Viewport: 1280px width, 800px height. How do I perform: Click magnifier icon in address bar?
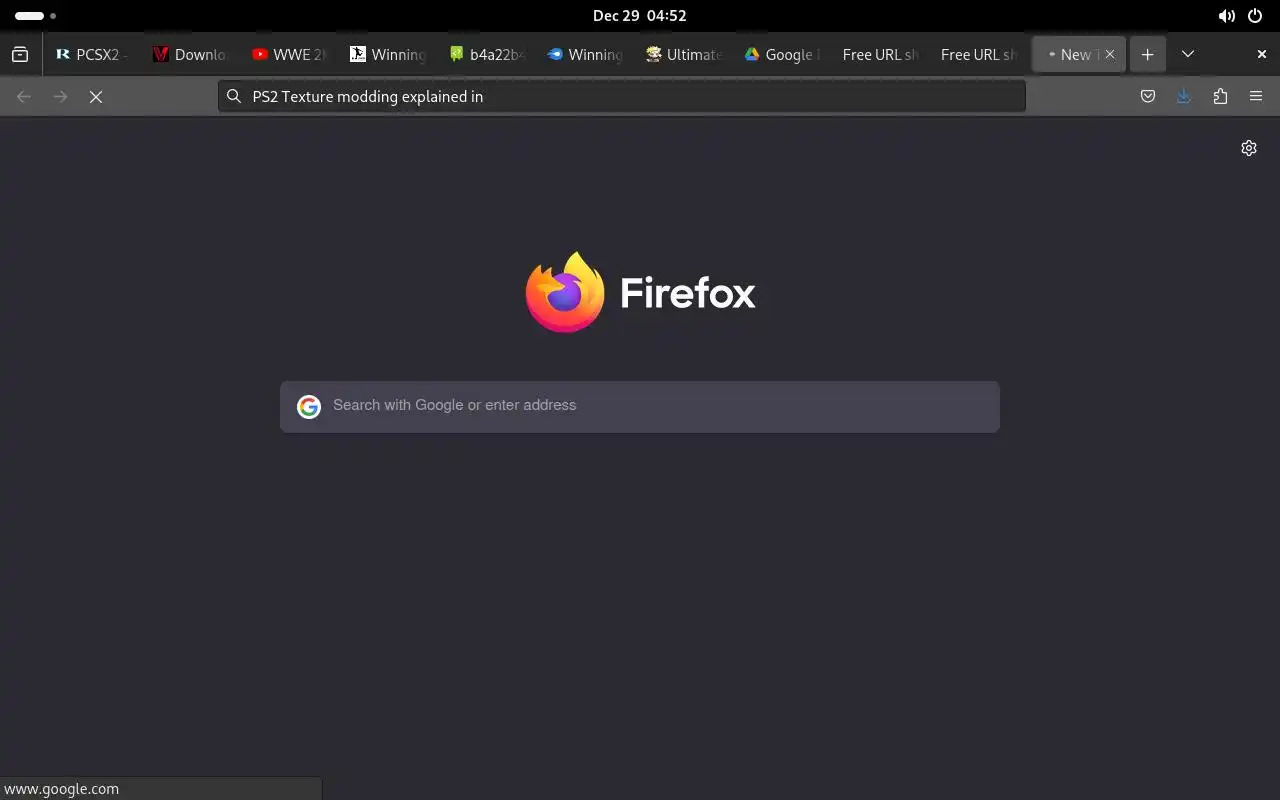point(234,97)
